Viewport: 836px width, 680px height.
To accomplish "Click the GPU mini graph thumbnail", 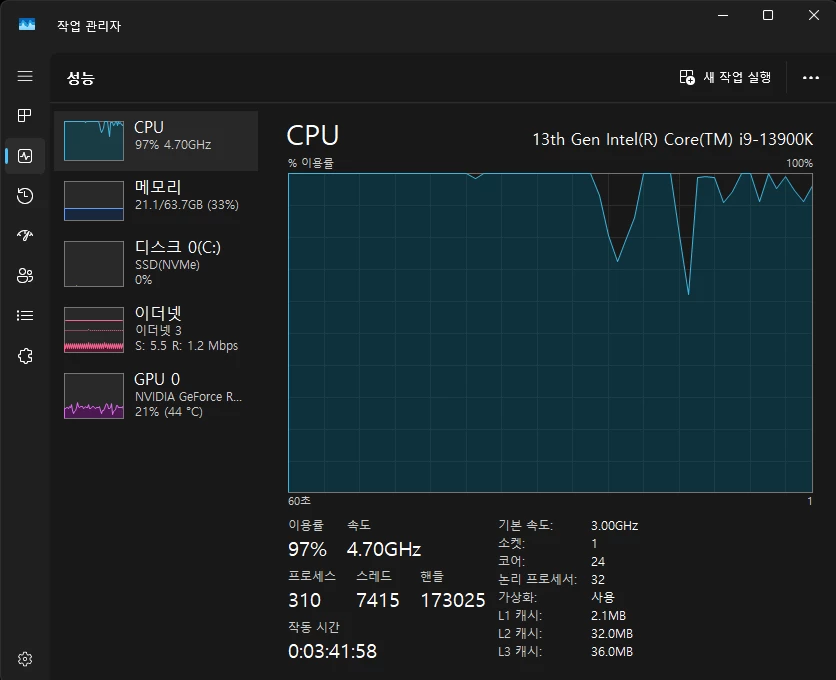I will click(94, 396).
